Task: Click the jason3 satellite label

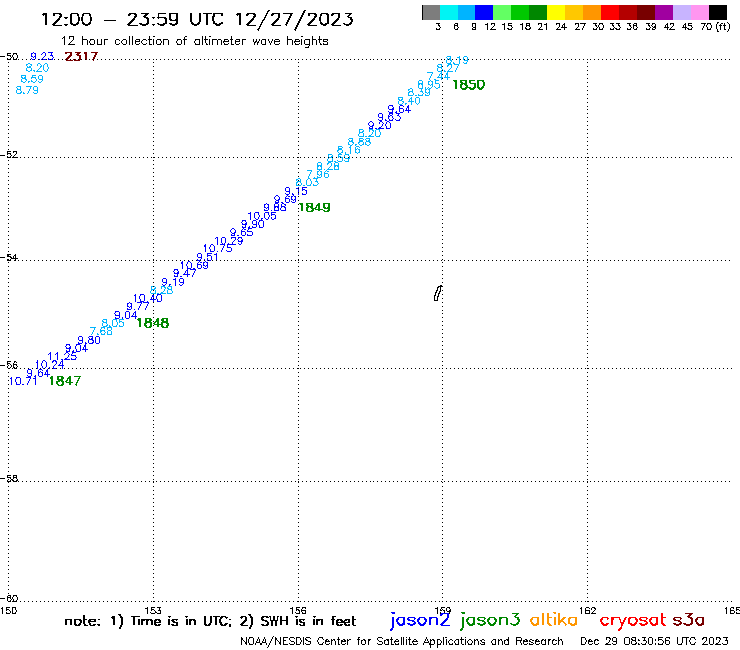Action: (x=490, y=620)
